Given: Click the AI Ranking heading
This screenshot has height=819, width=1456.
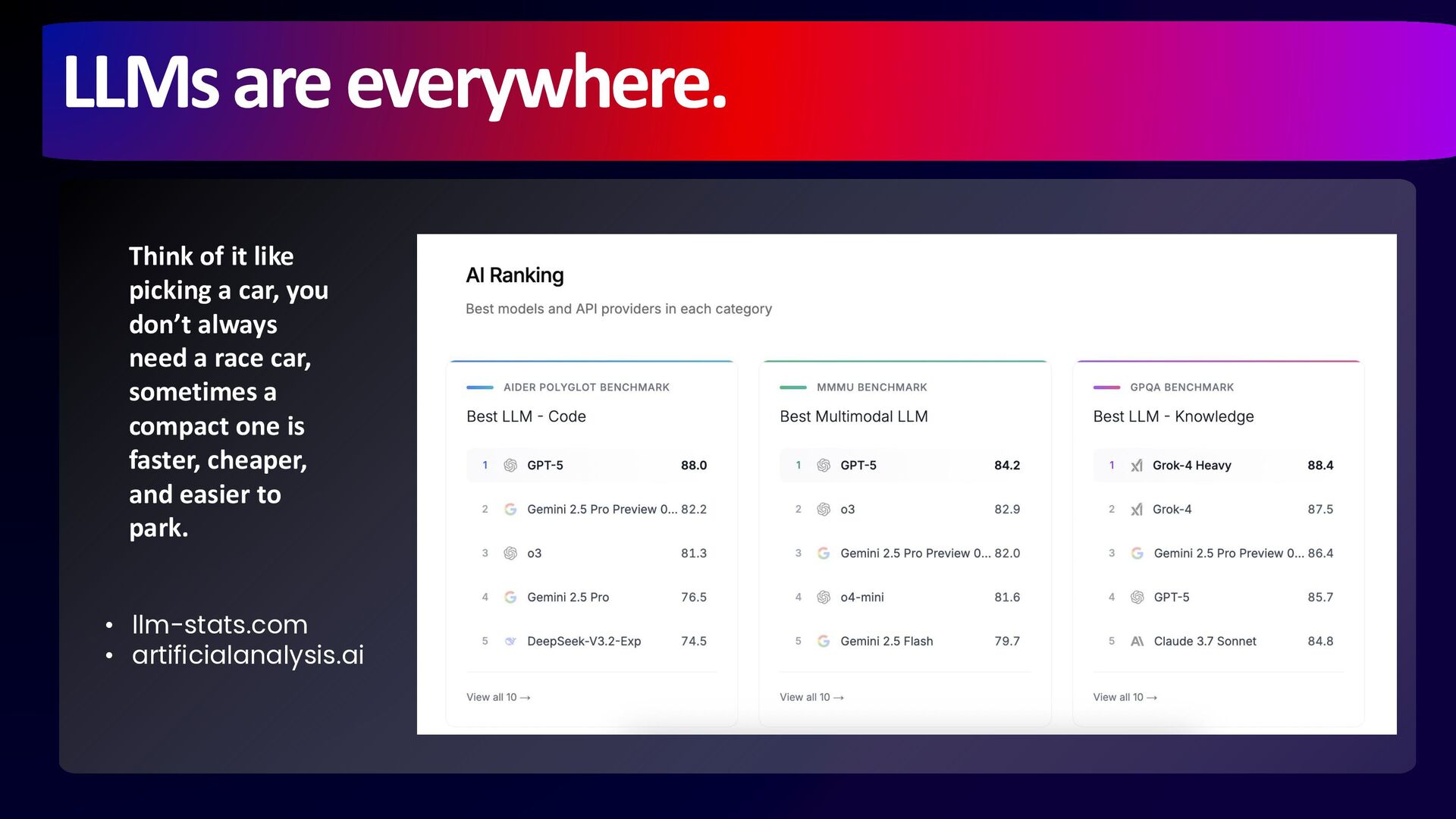Looking at the screenshot, I should 514,275.
